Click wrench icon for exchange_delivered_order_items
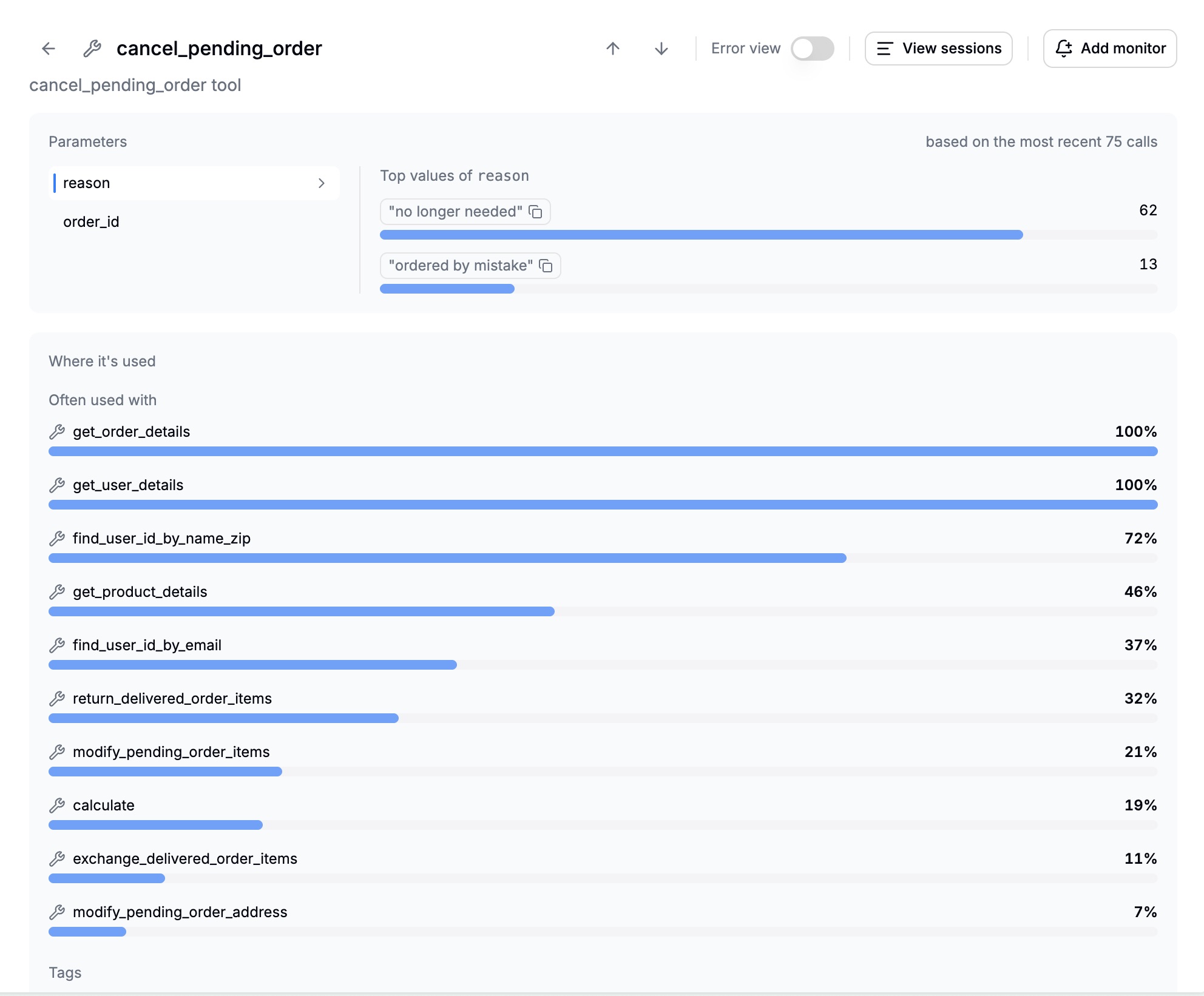The width and height of the screenshot is (1204, 996). pos(57,859)
